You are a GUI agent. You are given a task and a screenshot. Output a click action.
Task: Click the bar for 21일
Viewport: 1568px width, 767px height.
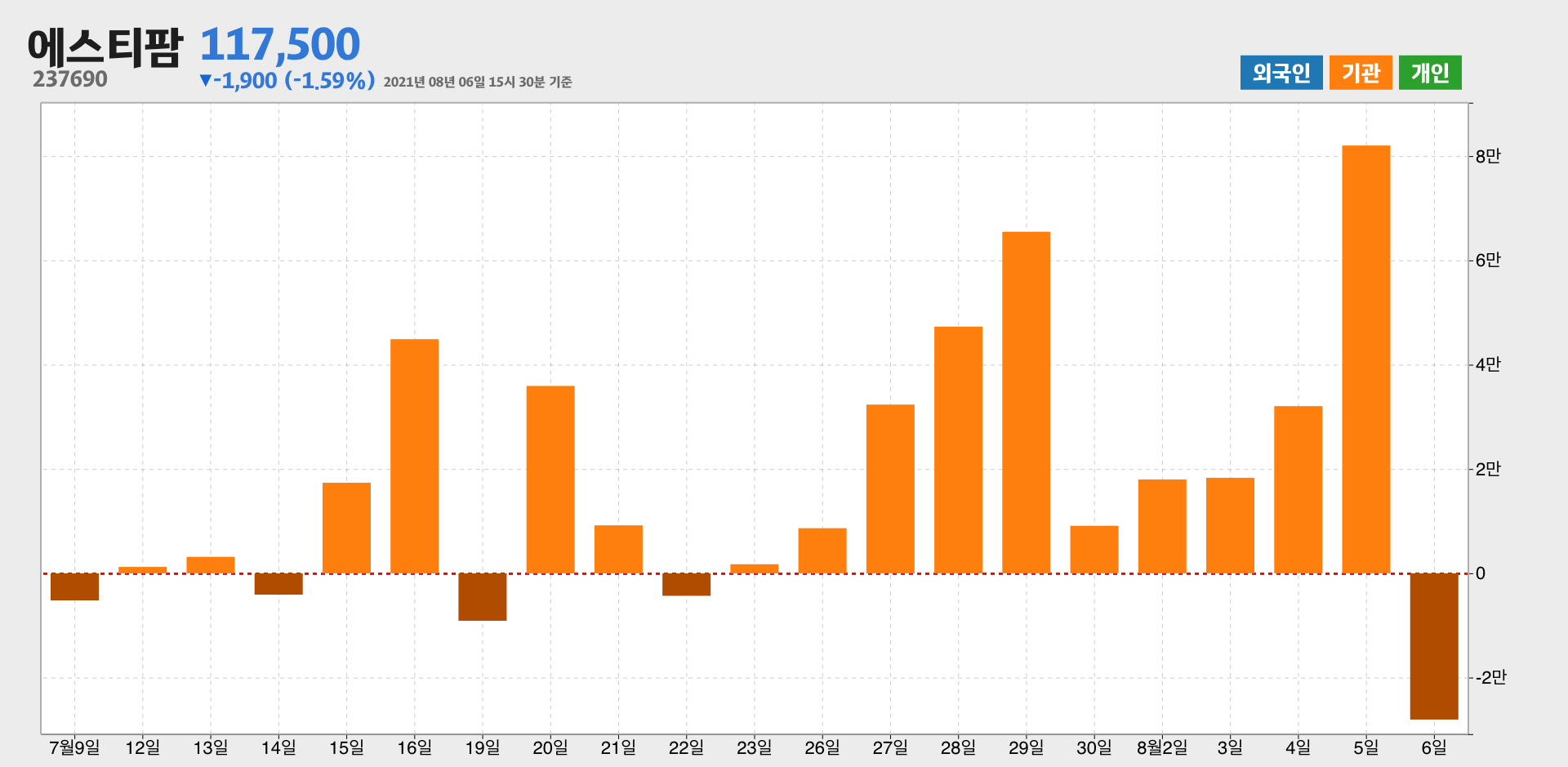618,549
